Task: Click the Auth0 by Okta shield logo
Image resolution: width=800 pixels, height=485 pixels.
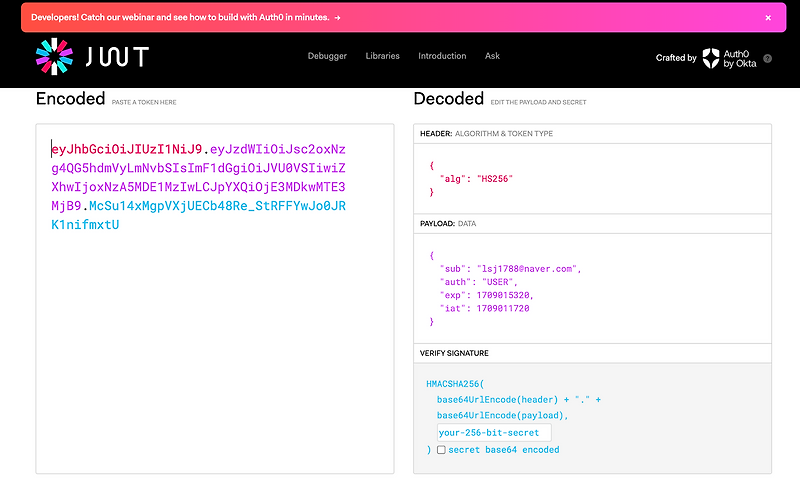Action: tap(711, 57)
